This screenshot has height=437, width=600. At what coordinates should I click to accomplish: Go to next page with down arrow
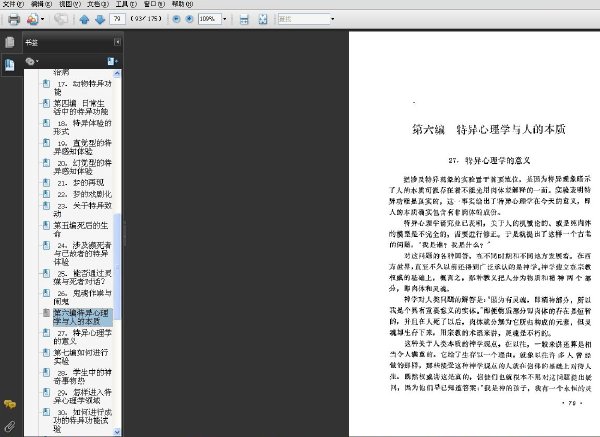coord(100,19)
